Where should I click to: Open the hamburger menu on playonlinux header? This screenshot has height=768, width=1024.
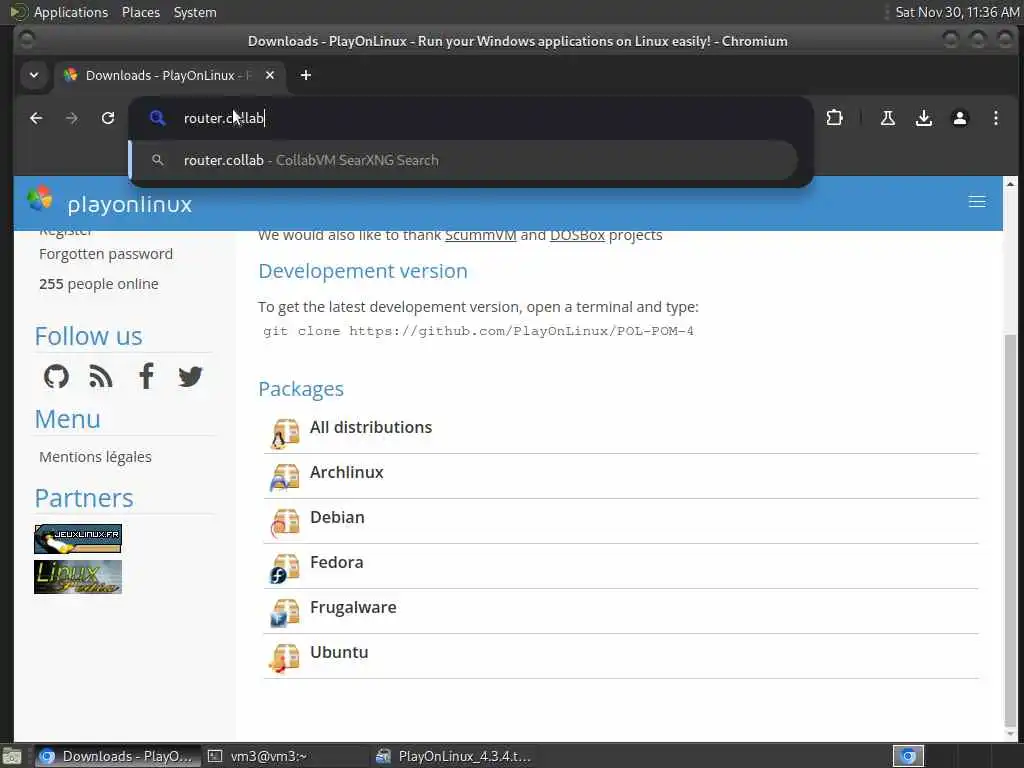pyautogui.click(x=977, y=202)
